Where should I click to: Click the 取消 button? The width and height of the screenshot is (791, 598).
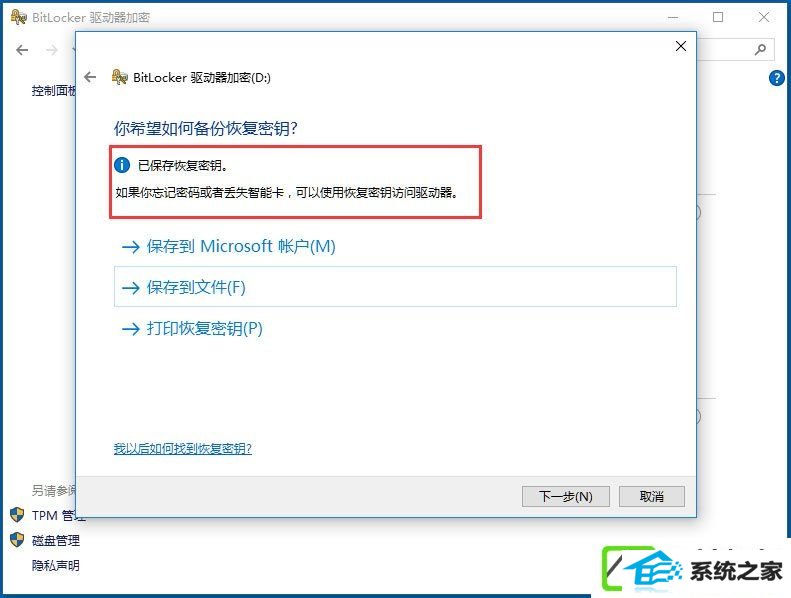652,497
